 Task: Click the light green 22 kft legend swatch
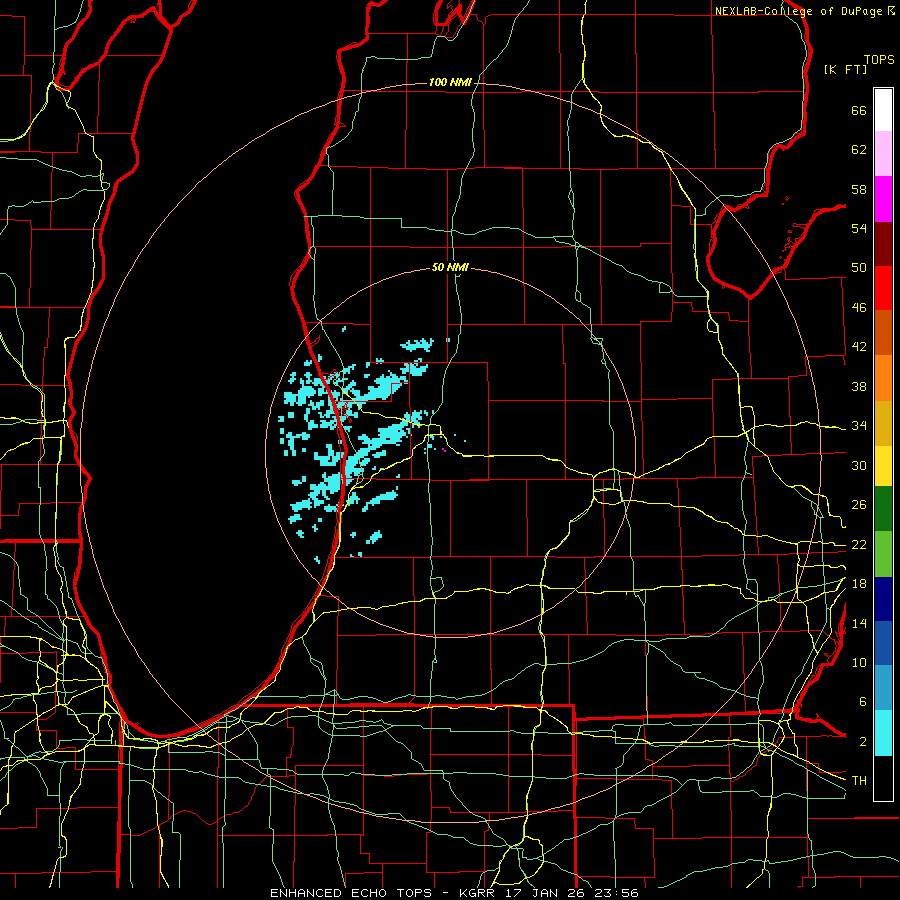tap(883, 554)
